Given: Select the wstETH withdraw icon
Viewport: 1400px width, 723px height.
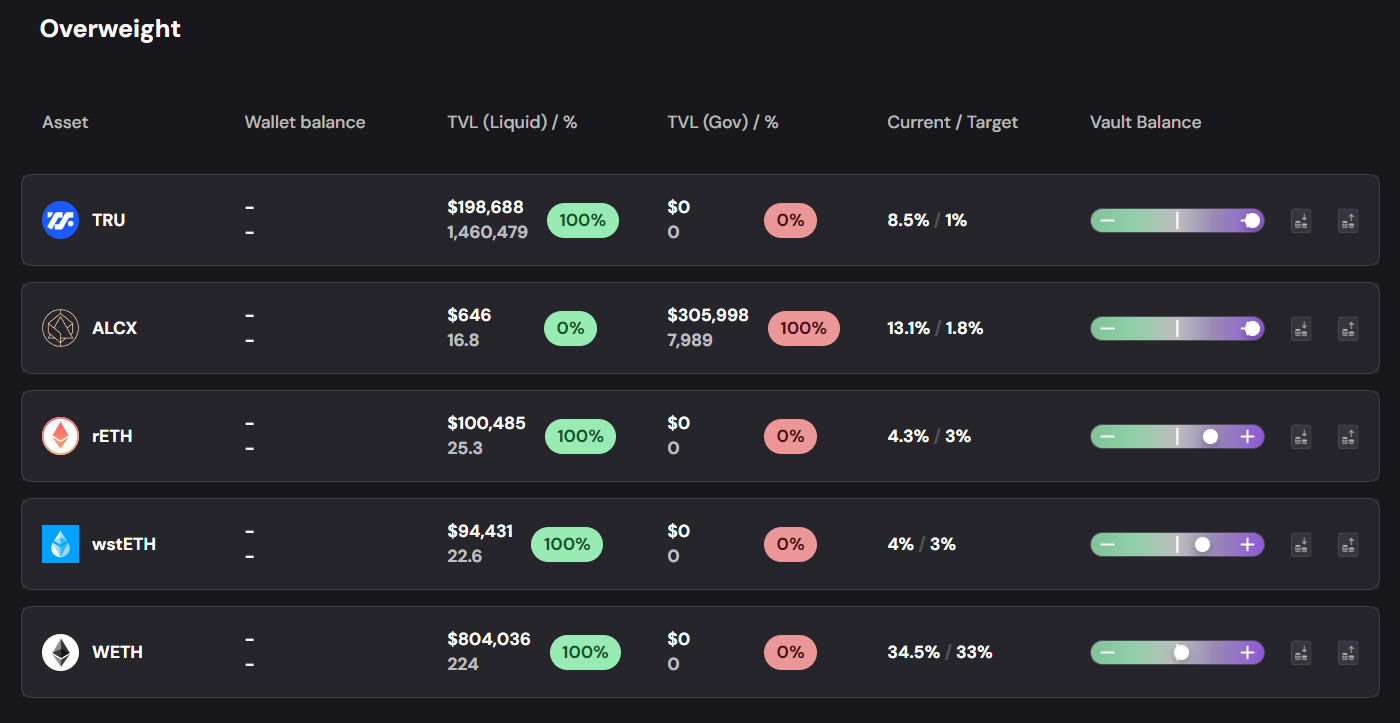Looking at the screenshot, I should click(1348, 544).
